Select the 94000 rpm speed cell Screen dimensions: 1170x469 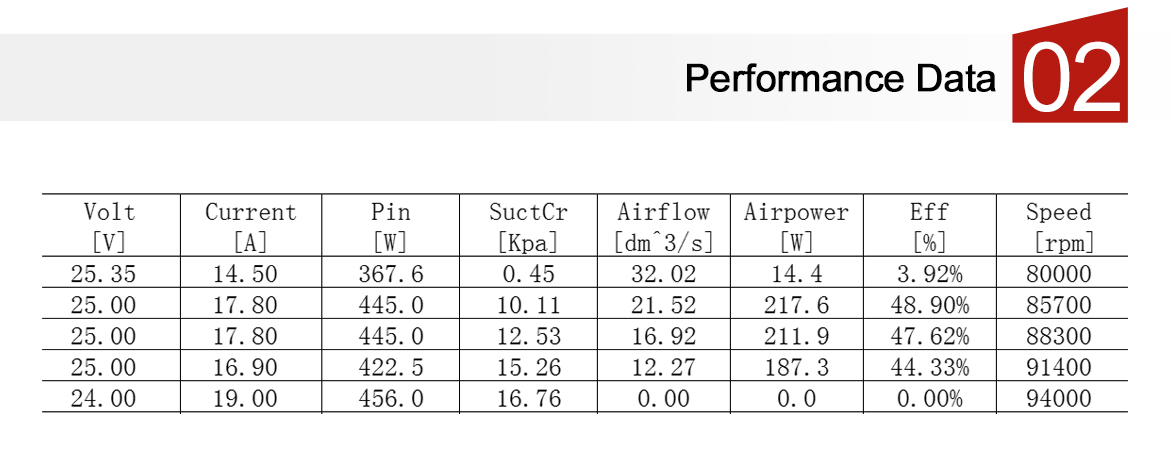pyautogui.click(x=1059, y=398)
